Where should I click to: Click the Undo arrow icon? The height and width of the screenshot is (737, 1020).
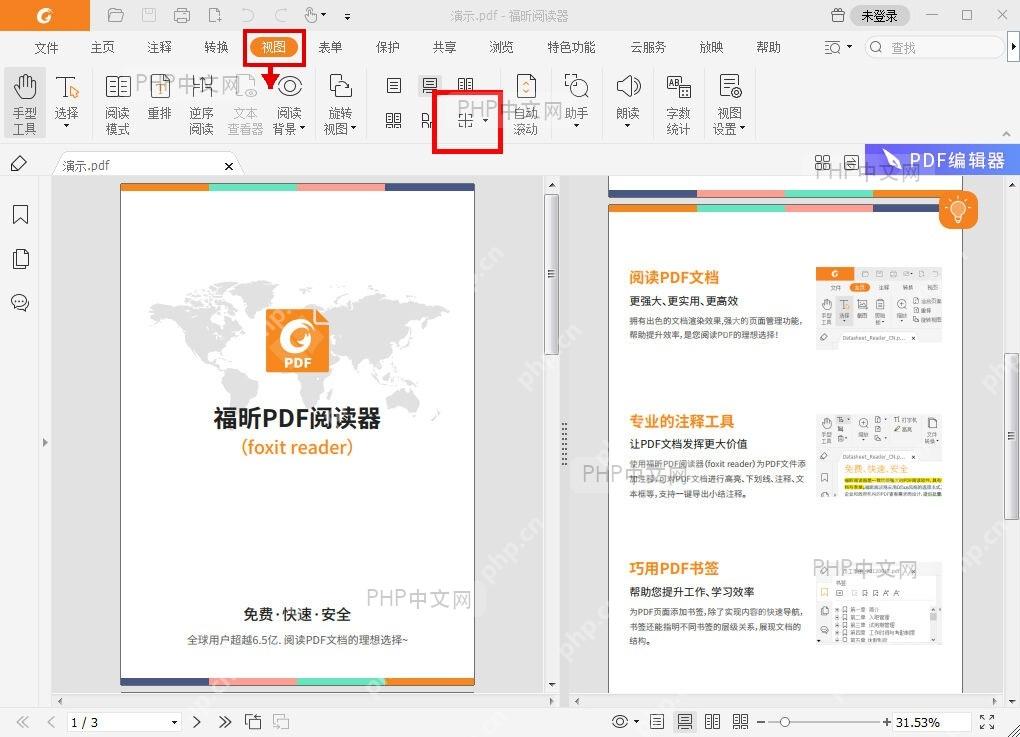(x=247, y=15)
